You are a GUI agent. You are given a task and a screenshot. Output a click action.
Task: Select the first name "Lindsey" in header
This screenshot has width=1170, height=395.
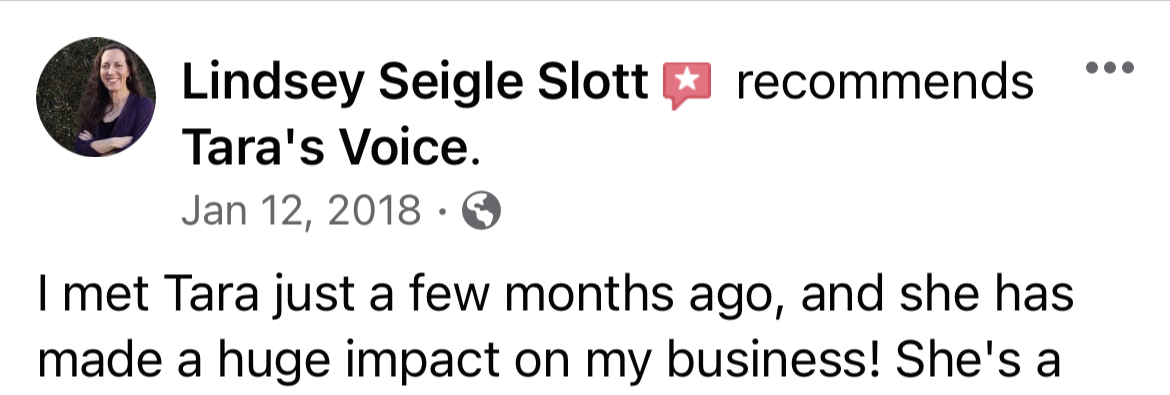click(x=274, y=83)
